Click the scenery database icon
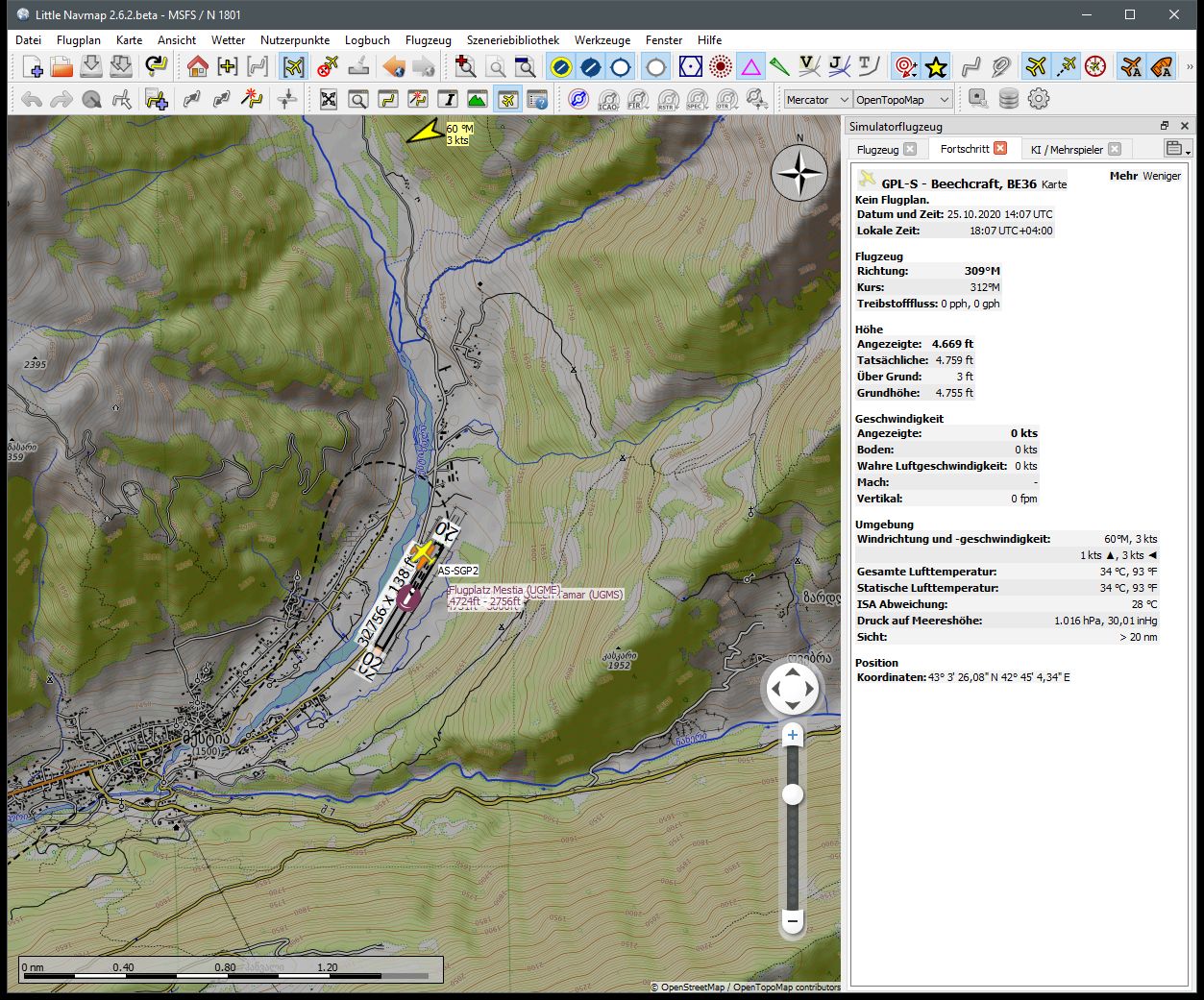 (x=1008, y=99)
